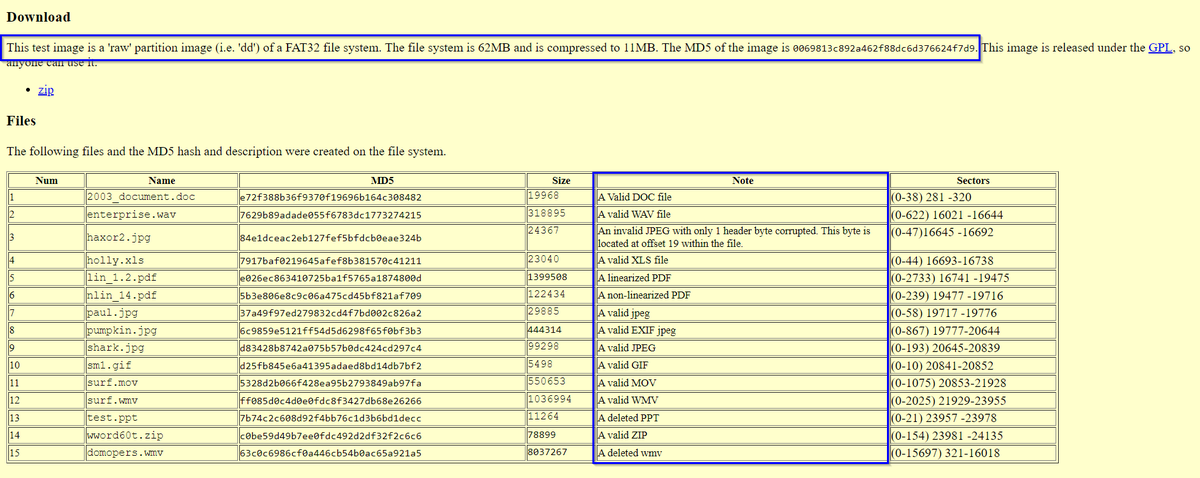The height and width of the screenshot is (478, 1200).
Task: Click MD5 hash 5b3e806e8c9c06a475cd45bf821af709
Action: pyautogui.click(x=331, y=296)
